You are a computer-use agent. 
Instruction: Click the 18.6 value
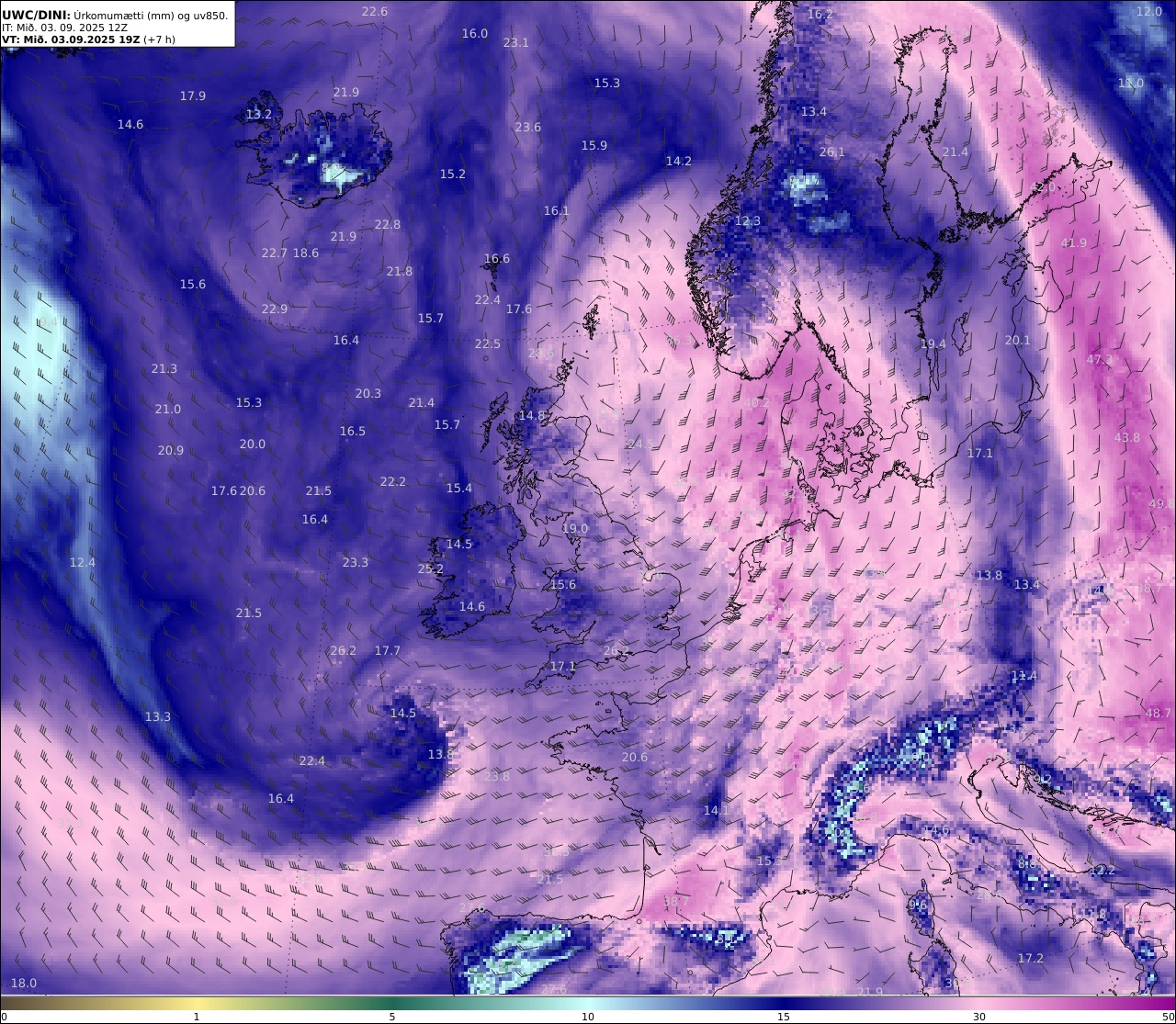tap(306, 253)
